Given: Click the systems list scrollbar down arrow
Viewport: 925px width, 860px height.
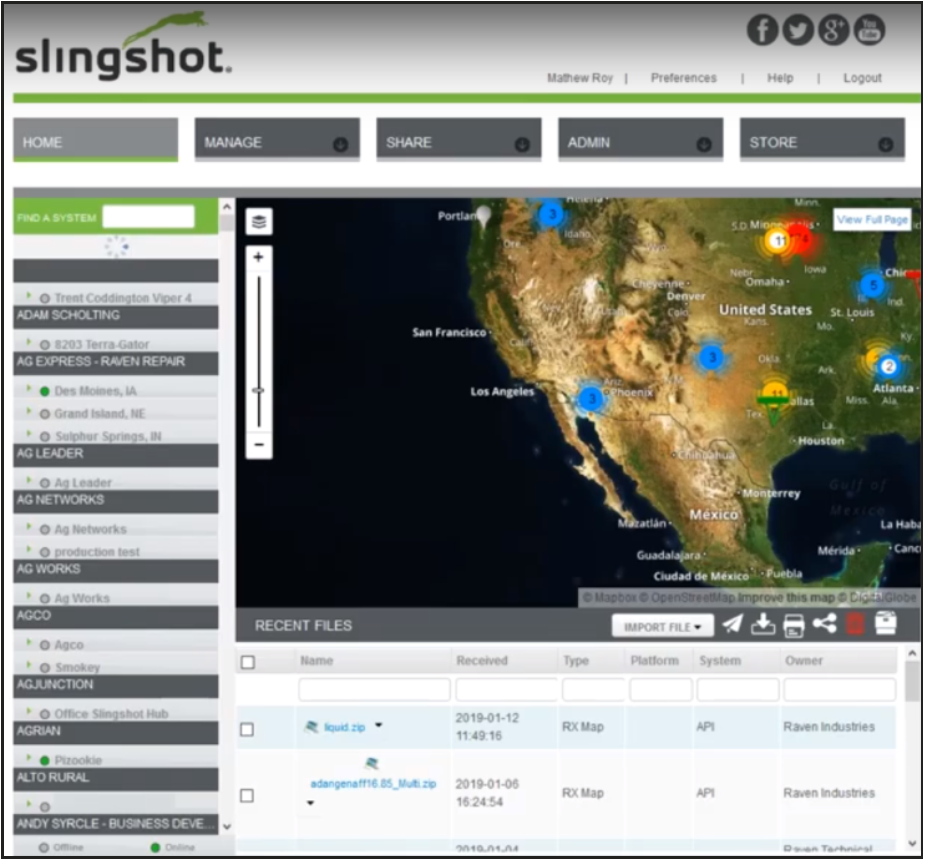Looking at the screenshot, I should (x=227, y=826).
